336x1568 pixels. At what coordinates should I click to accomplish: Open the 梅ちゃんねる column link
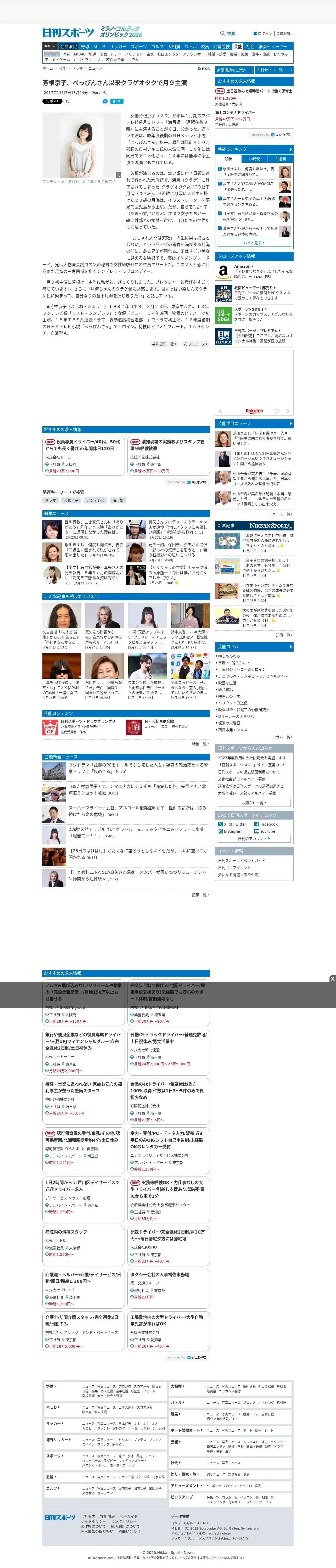[229, 656]
